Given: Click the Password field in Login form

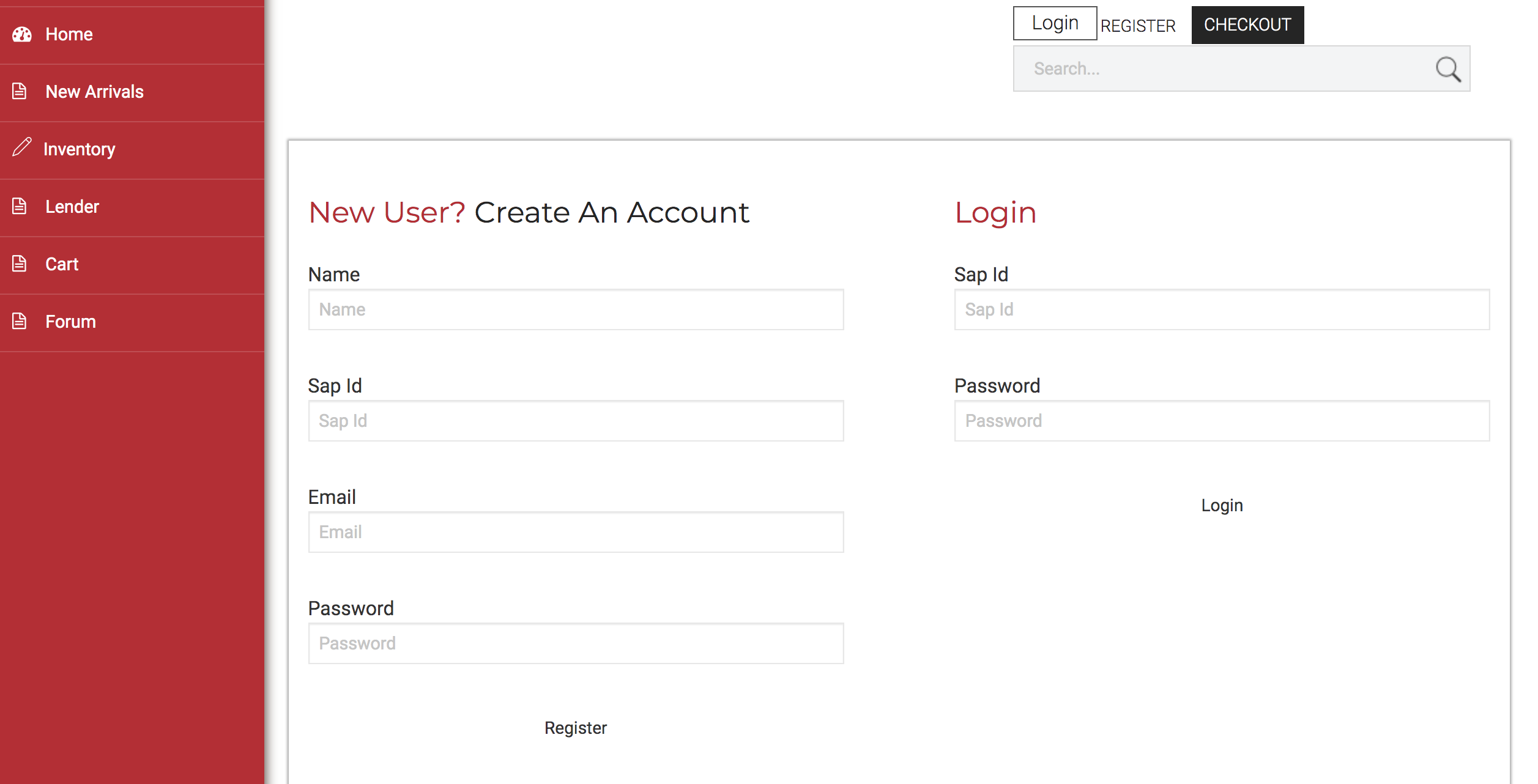Looking at the screenshot, I should click(1222, 421).
